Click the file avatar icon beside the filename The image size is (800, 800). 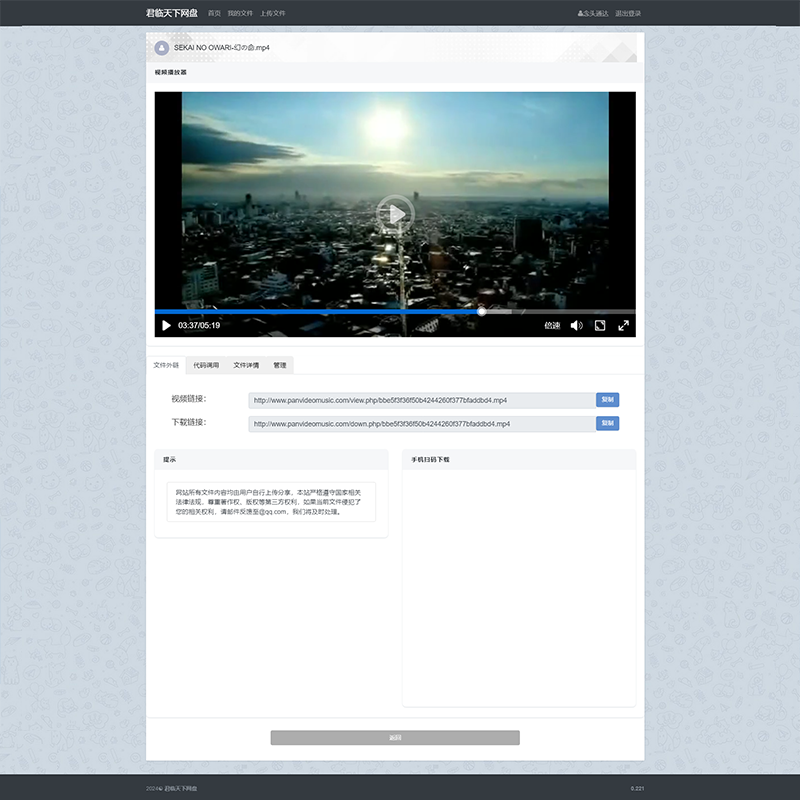pos(161,47)
